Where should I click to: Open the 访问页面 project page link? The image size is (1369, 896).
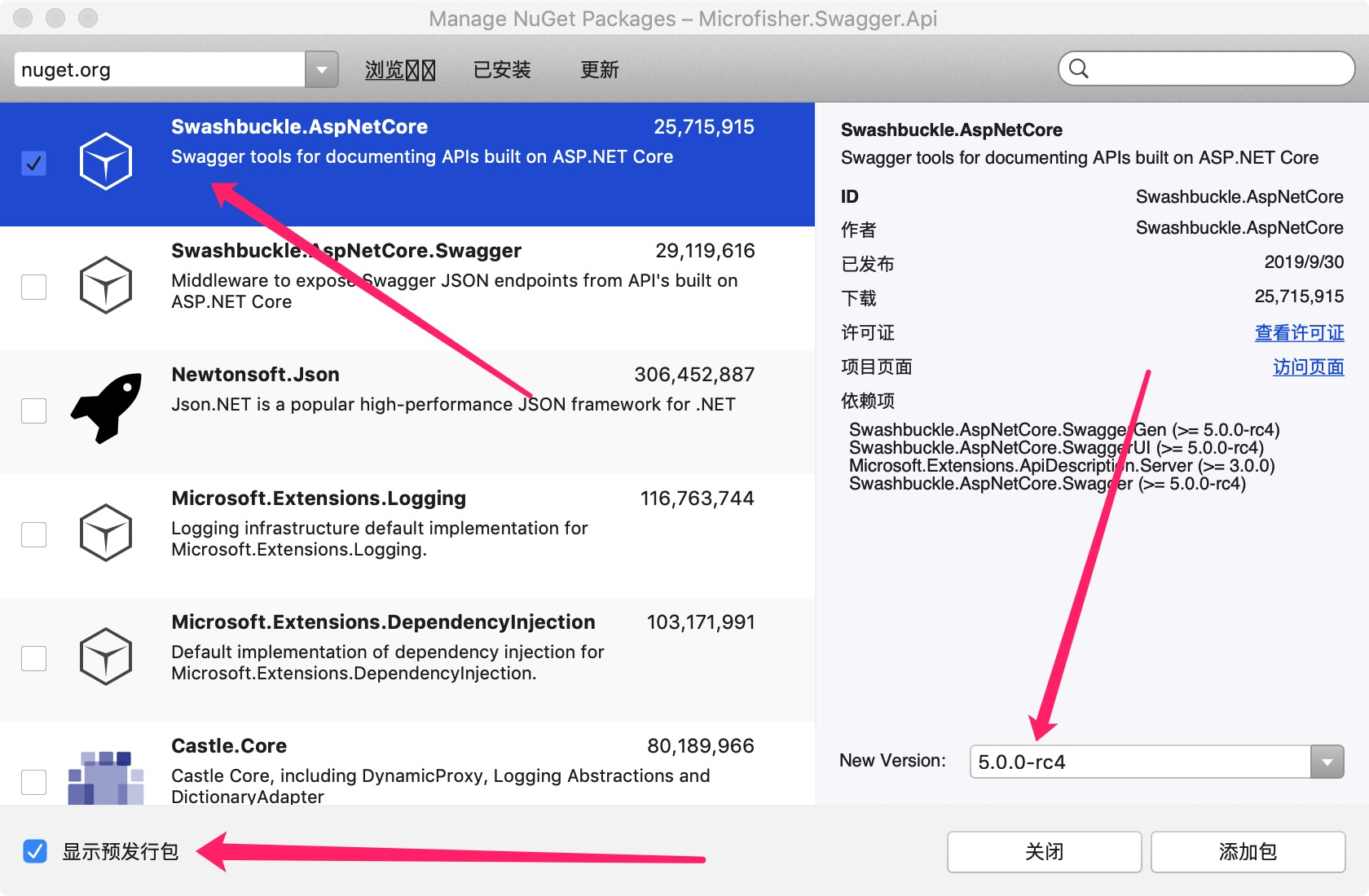pyautogui.click(x=1308, y=367)
